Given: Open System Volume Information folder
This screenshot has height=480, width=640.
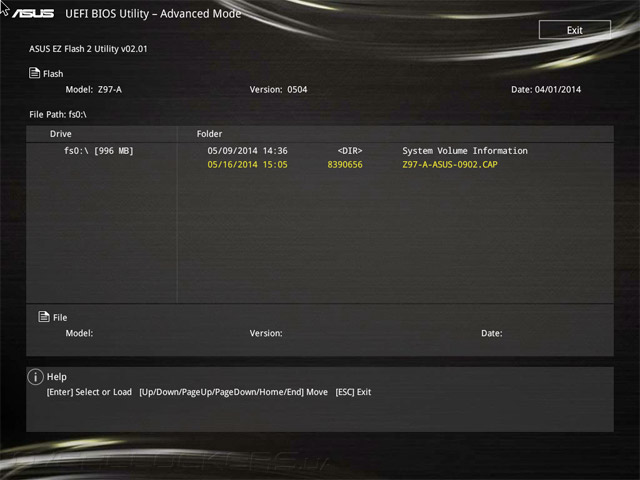Looking at the screenshot, I should [x=465, y=151].
